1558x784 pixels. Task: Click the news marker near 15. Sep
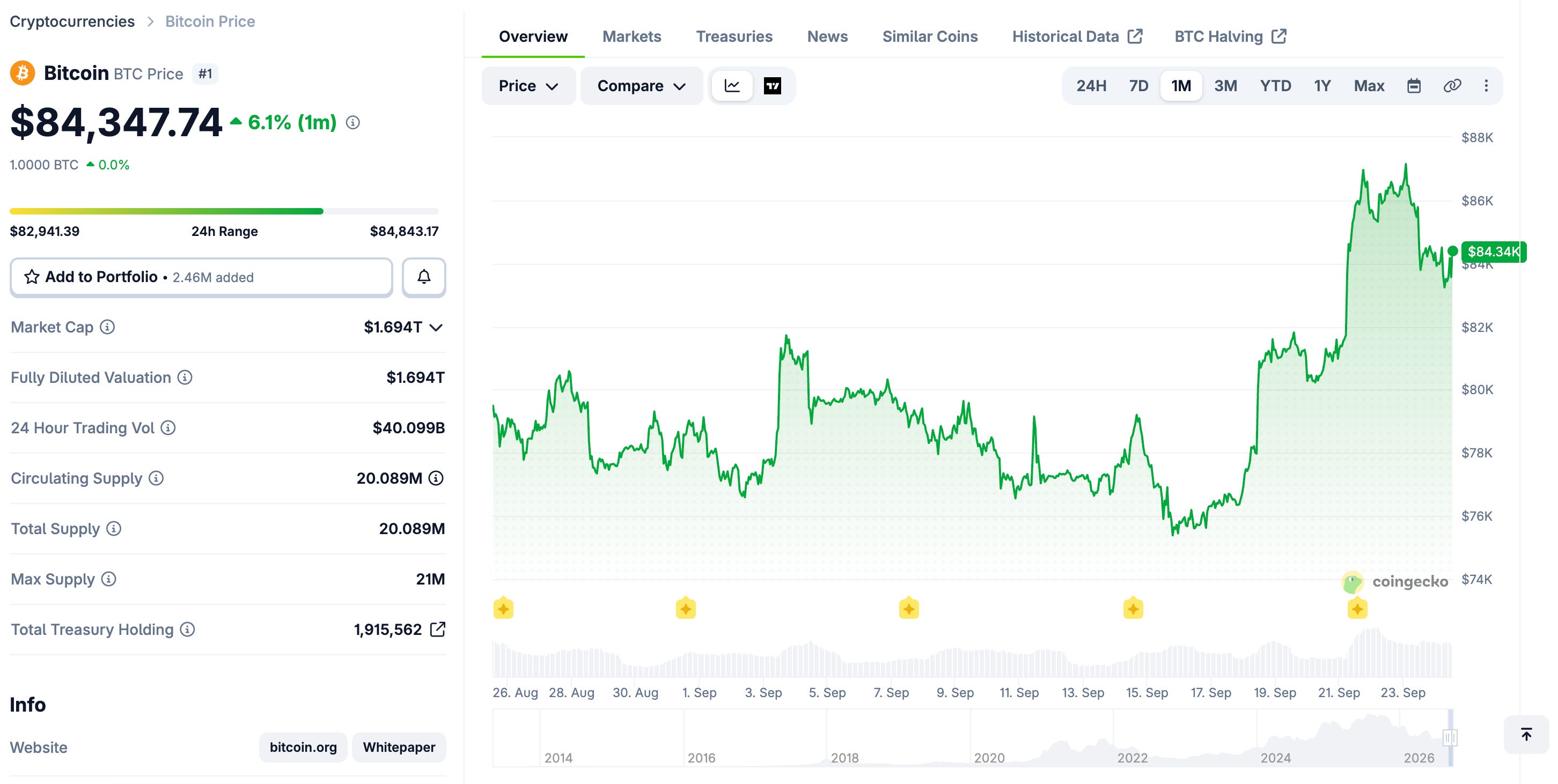(x=1133, y=608)
